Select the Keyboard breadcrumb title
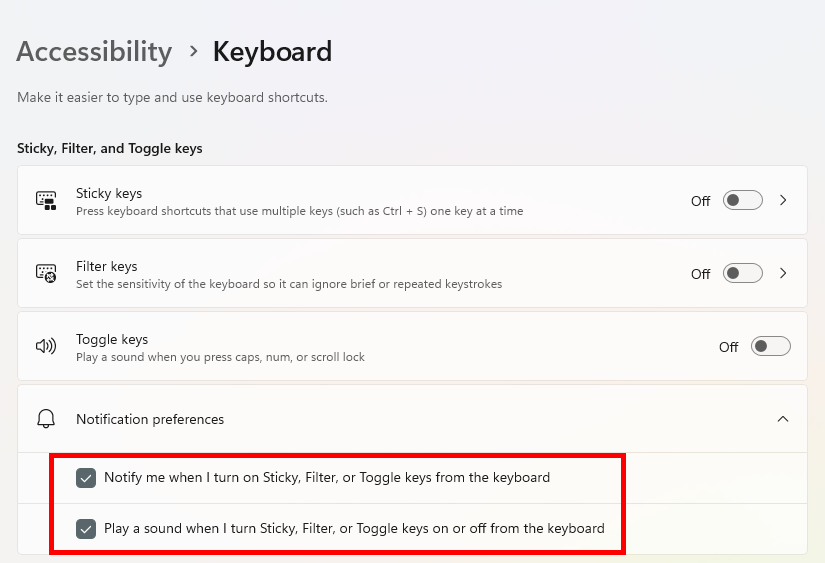 (x=273, y=52)
